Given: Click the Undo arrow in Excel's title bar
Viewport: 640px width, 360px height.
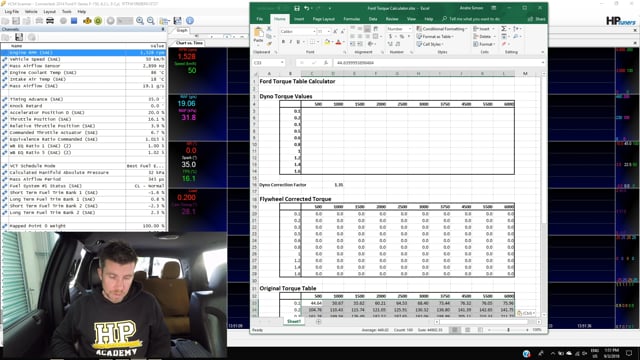Looking at the screenshot, I should click(x=307, y=8).
